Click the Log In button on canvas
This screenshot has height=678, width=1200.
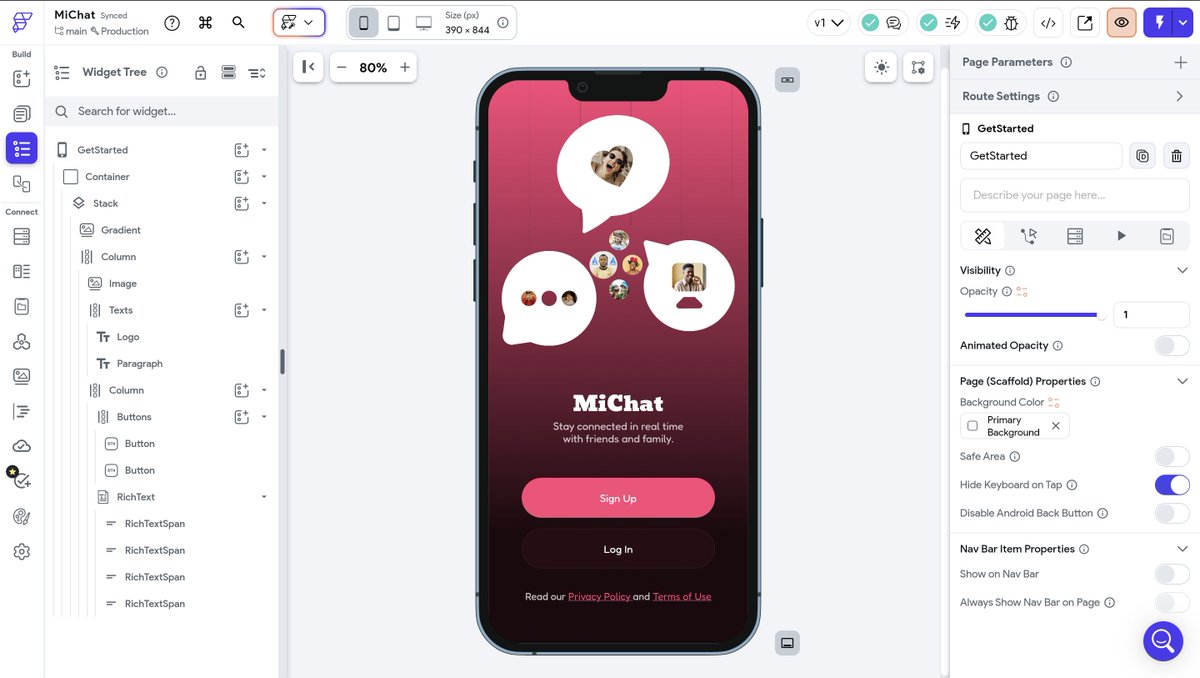click(618, 550)
